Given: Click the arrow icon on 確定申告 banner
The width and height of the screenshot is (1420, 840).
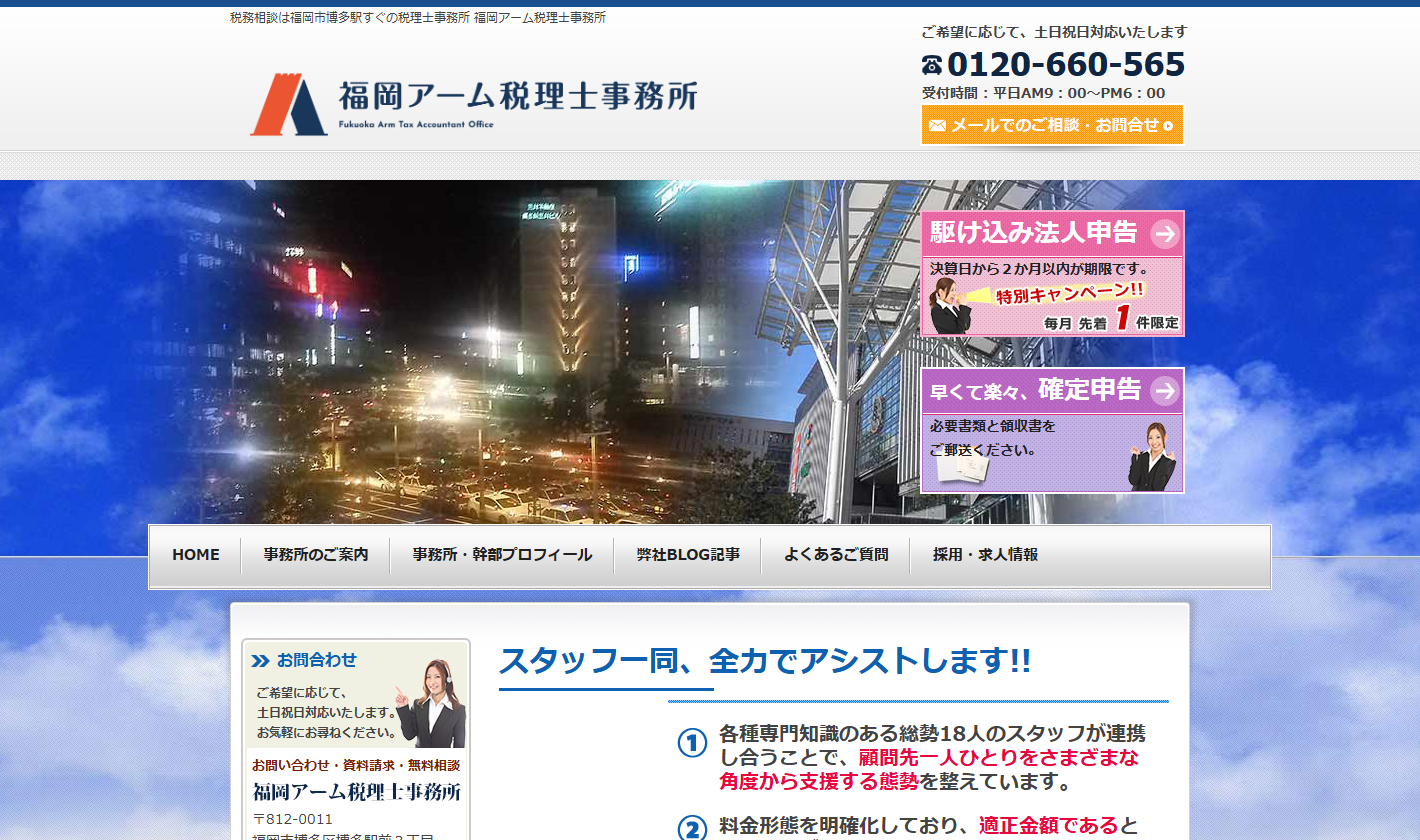Looking at the screenshot, I should coord(1164,391).
